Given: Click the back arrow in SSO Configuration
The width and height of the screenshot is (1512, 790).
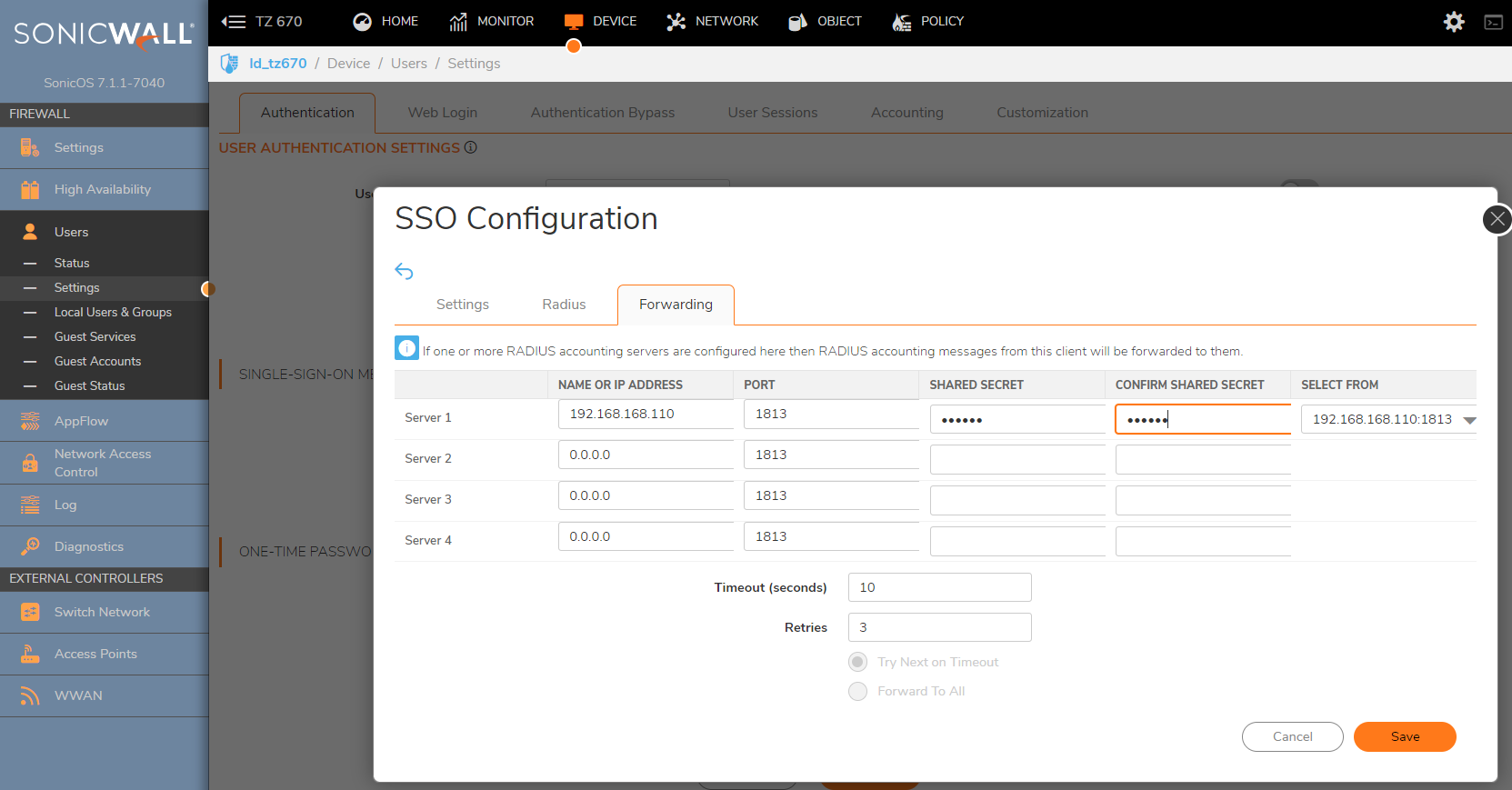Looking at the screenshot, I should pyautogui.click(x=405, y=271).
